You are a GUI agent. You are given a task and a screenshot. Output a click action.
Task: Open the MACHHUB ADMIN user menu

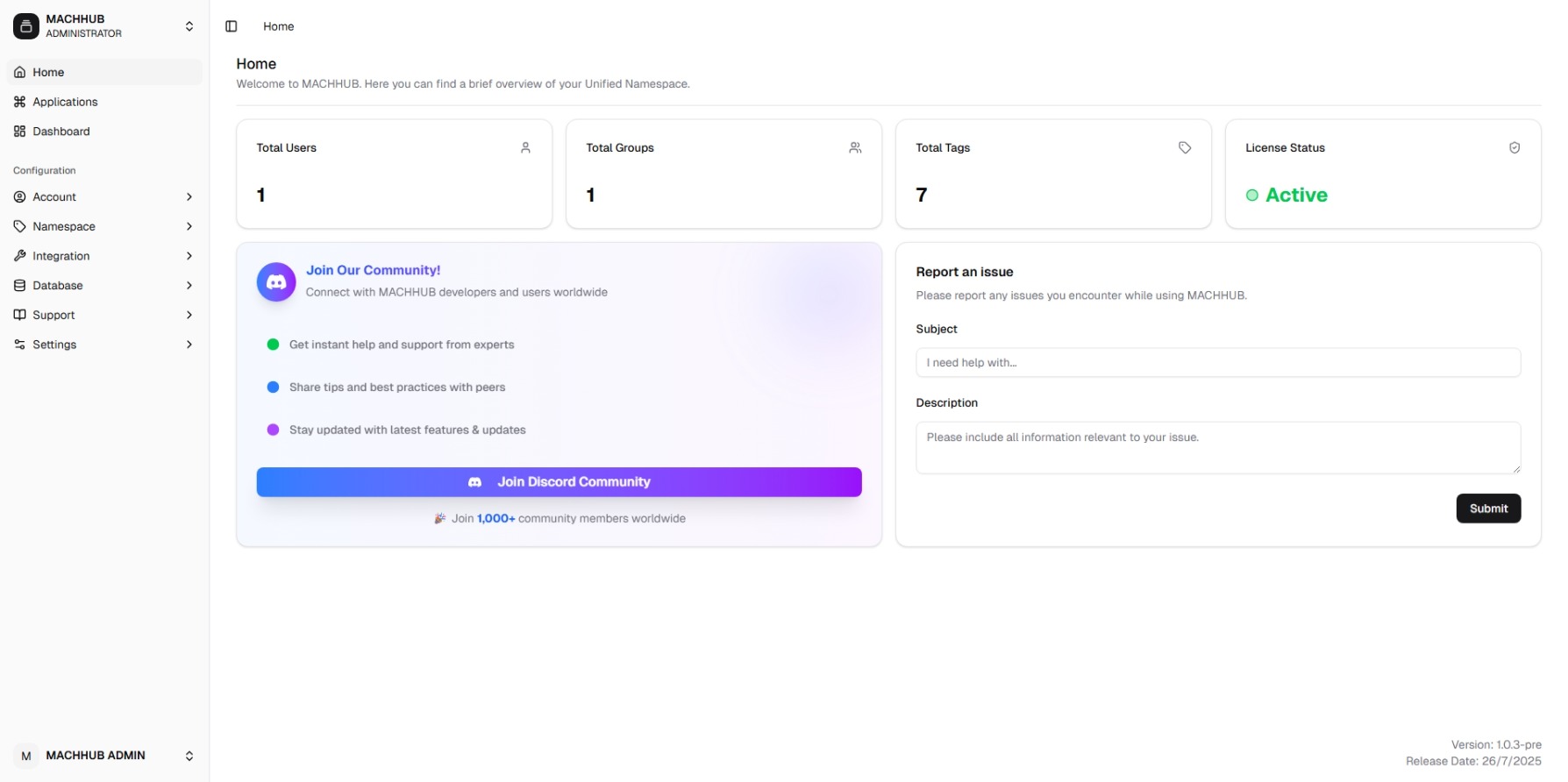click(104, 756)
